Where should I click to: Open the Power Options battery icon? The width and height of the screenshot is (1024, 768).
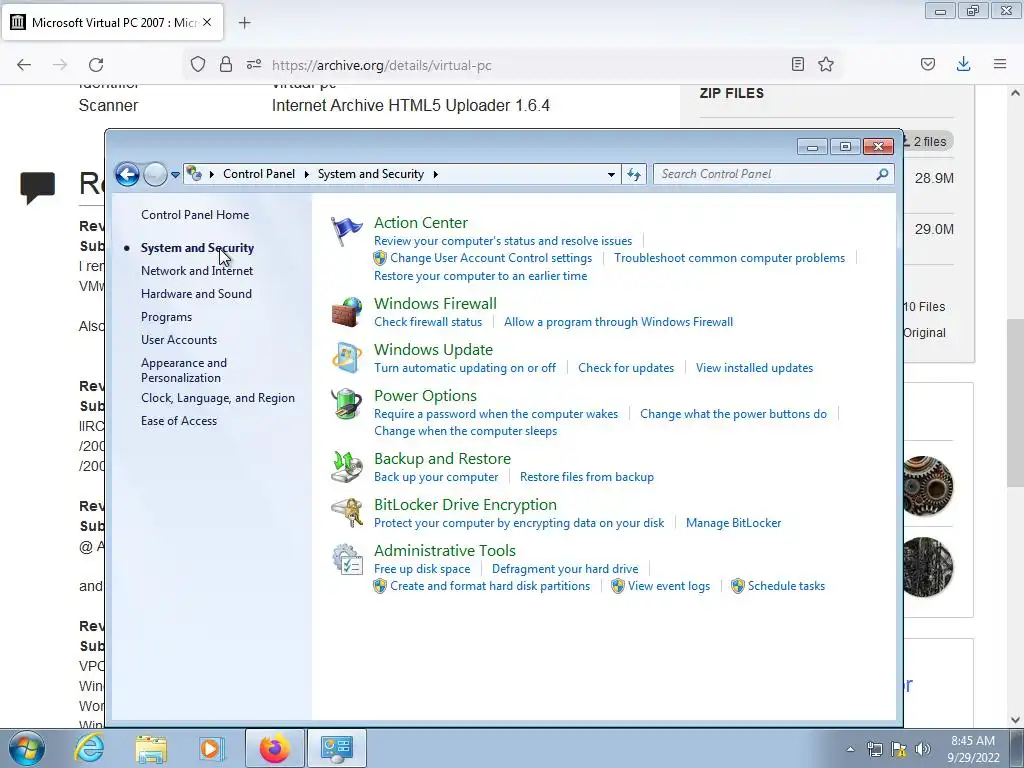click(346, 403)
